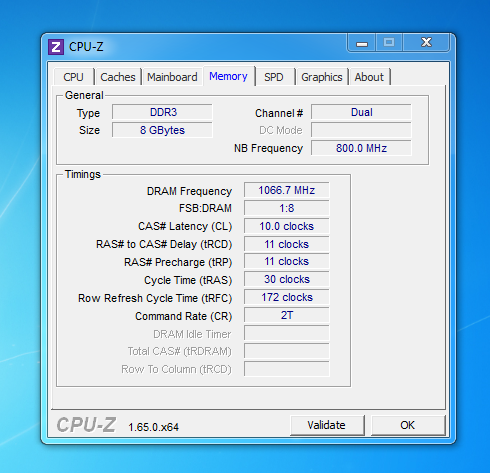Click the Memory tab
The height and width of the screenshot is (473, 490).
[x=229, y=76]
